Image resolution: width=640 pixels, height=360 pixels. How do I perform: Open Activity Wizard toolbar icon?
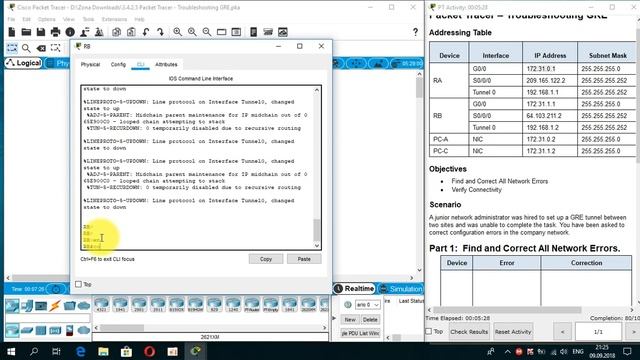point(99,32)
